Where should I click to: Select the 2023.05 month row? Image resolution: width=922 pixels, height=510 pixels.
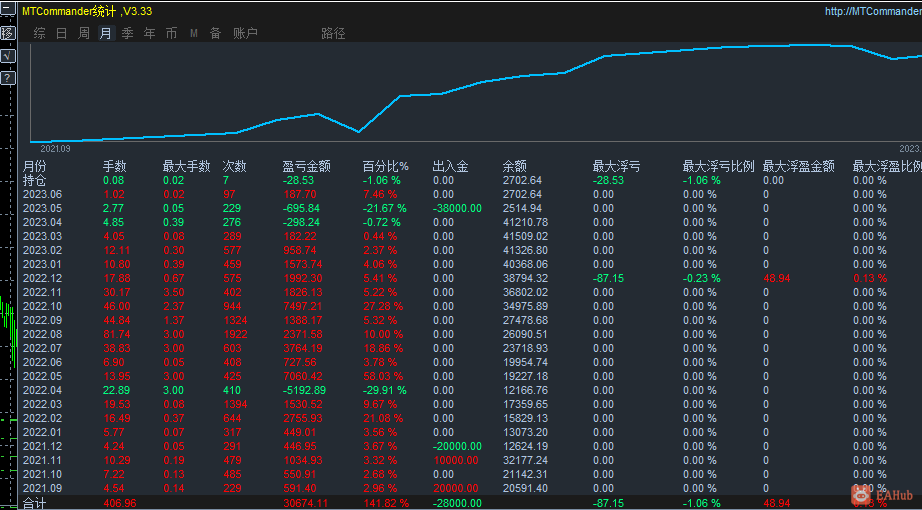click(42, 208)
